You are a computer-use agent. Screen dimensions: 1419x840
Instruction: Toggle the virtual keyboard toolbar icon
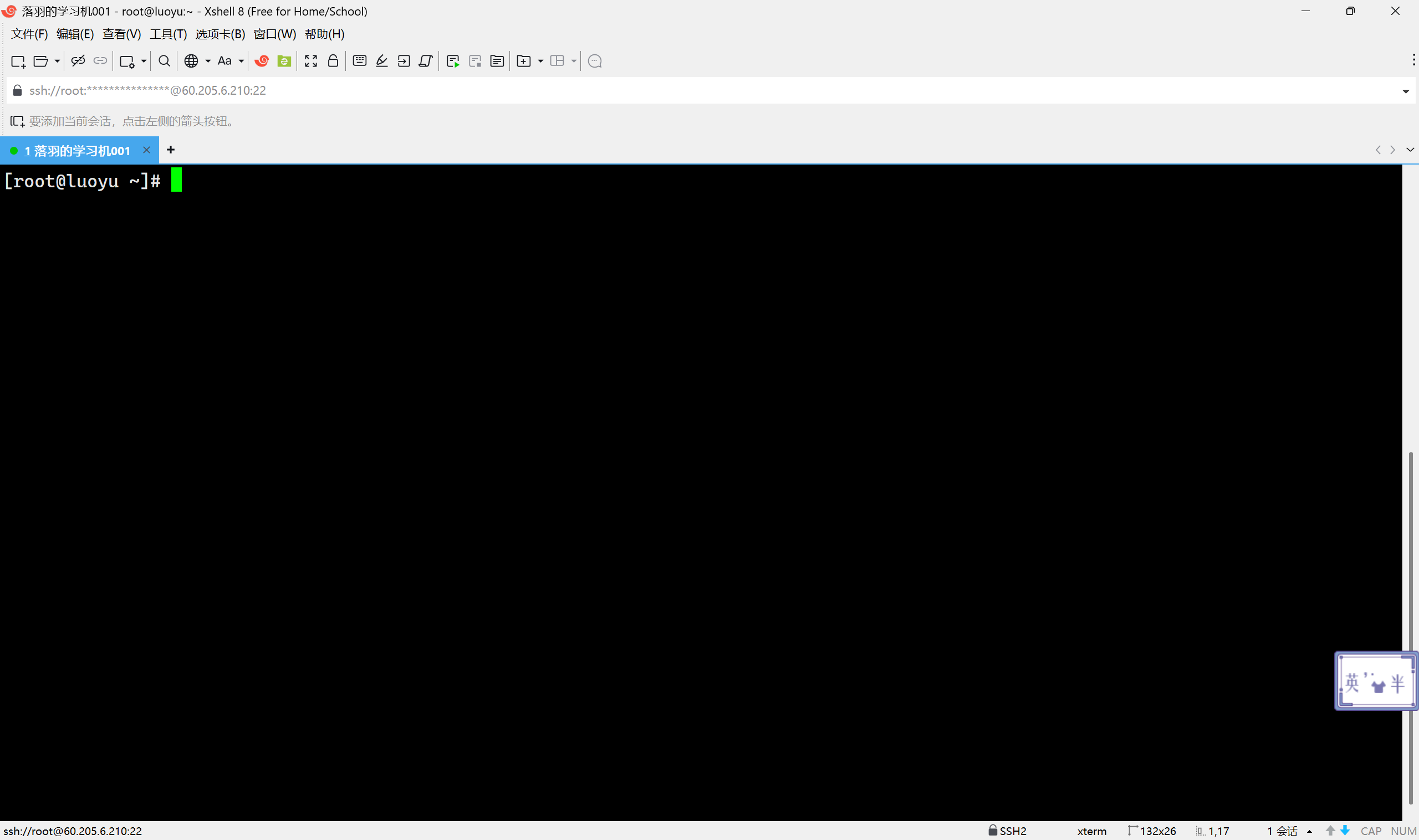click(360, 60)
